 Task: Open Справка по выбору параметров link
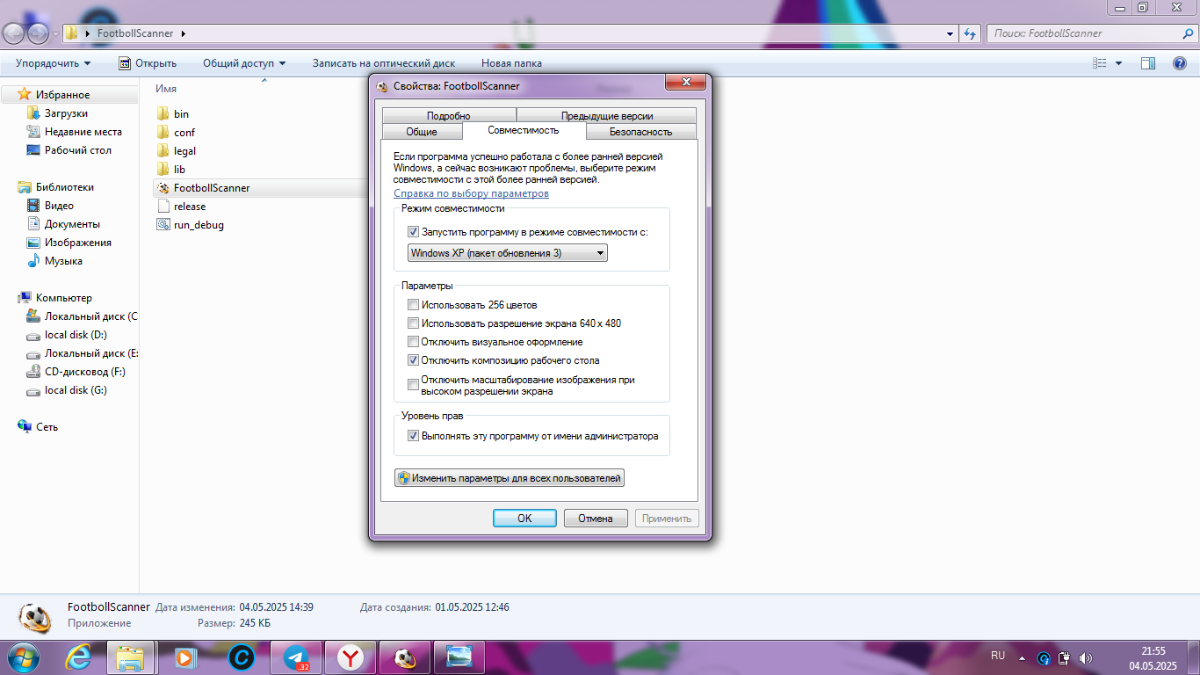471,194
